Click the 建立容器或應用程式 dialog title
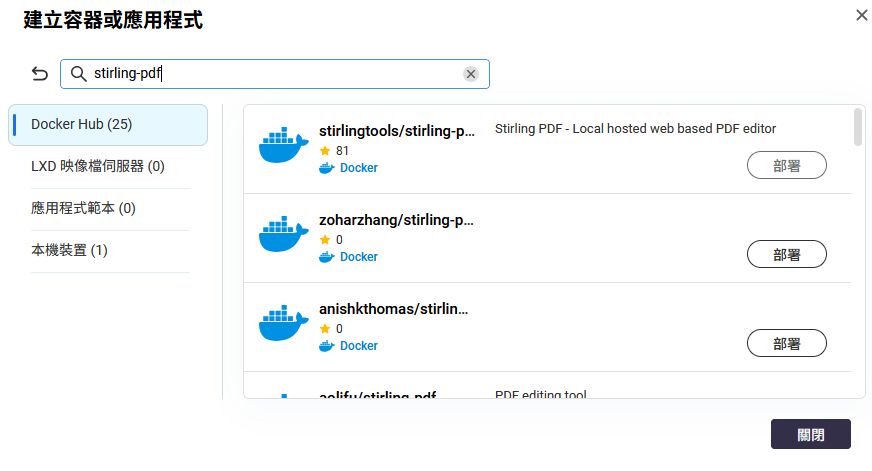 coord(113,20)
